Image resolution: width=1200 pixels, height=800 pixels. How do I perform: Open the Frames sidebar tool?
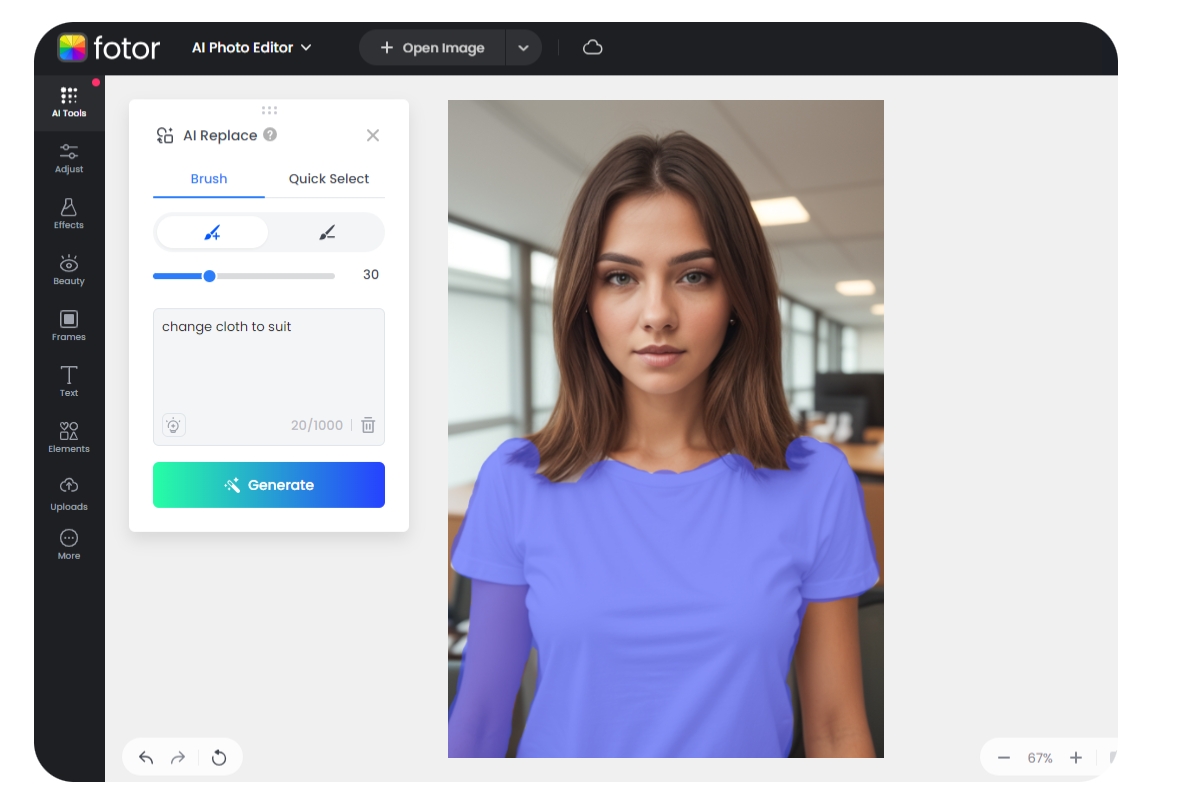click(69, 326)
